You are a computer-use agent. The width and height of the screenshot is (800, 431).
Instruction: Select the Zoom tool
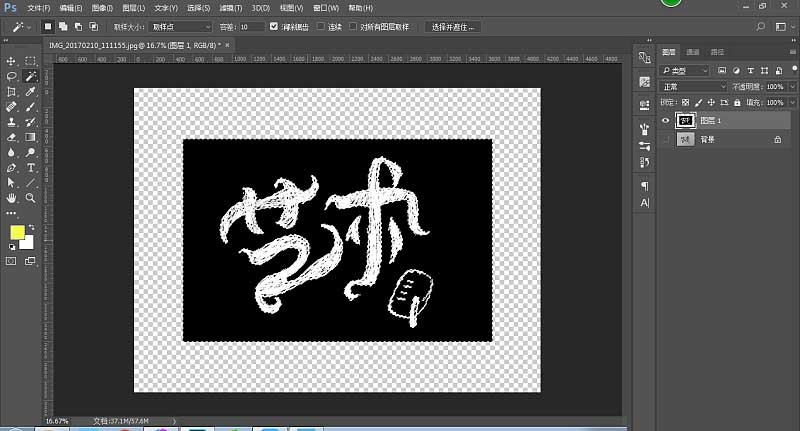click(x=30, y=198)
